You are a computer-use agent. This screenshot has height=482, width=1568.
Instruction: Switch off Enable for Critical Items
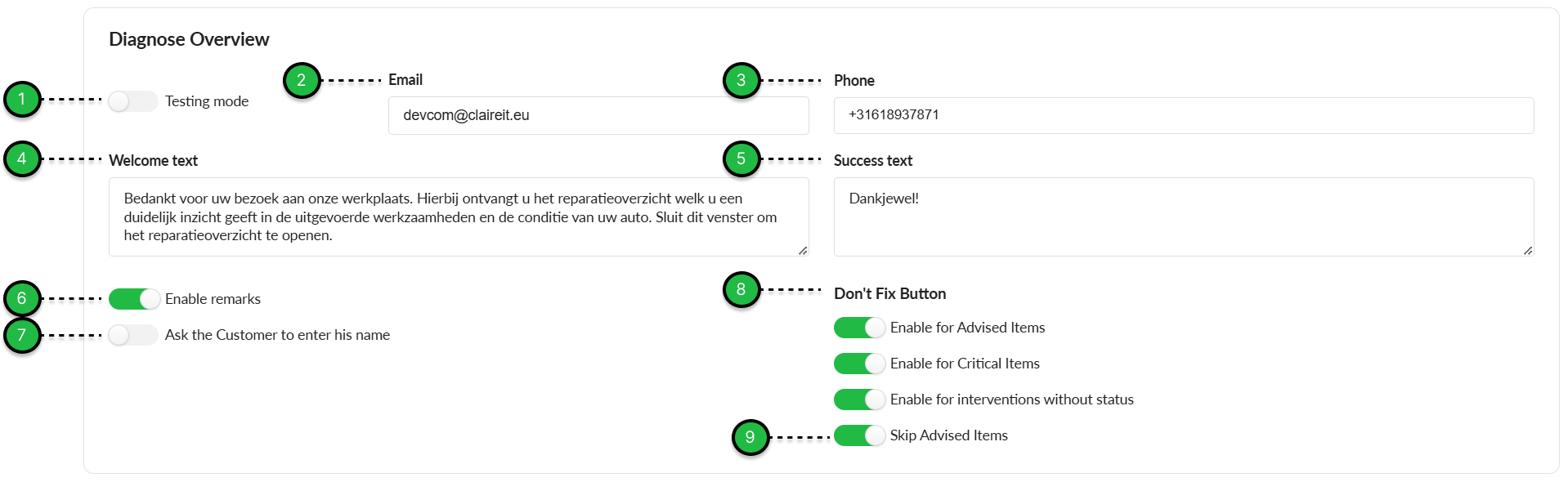[x=859, y=364]
